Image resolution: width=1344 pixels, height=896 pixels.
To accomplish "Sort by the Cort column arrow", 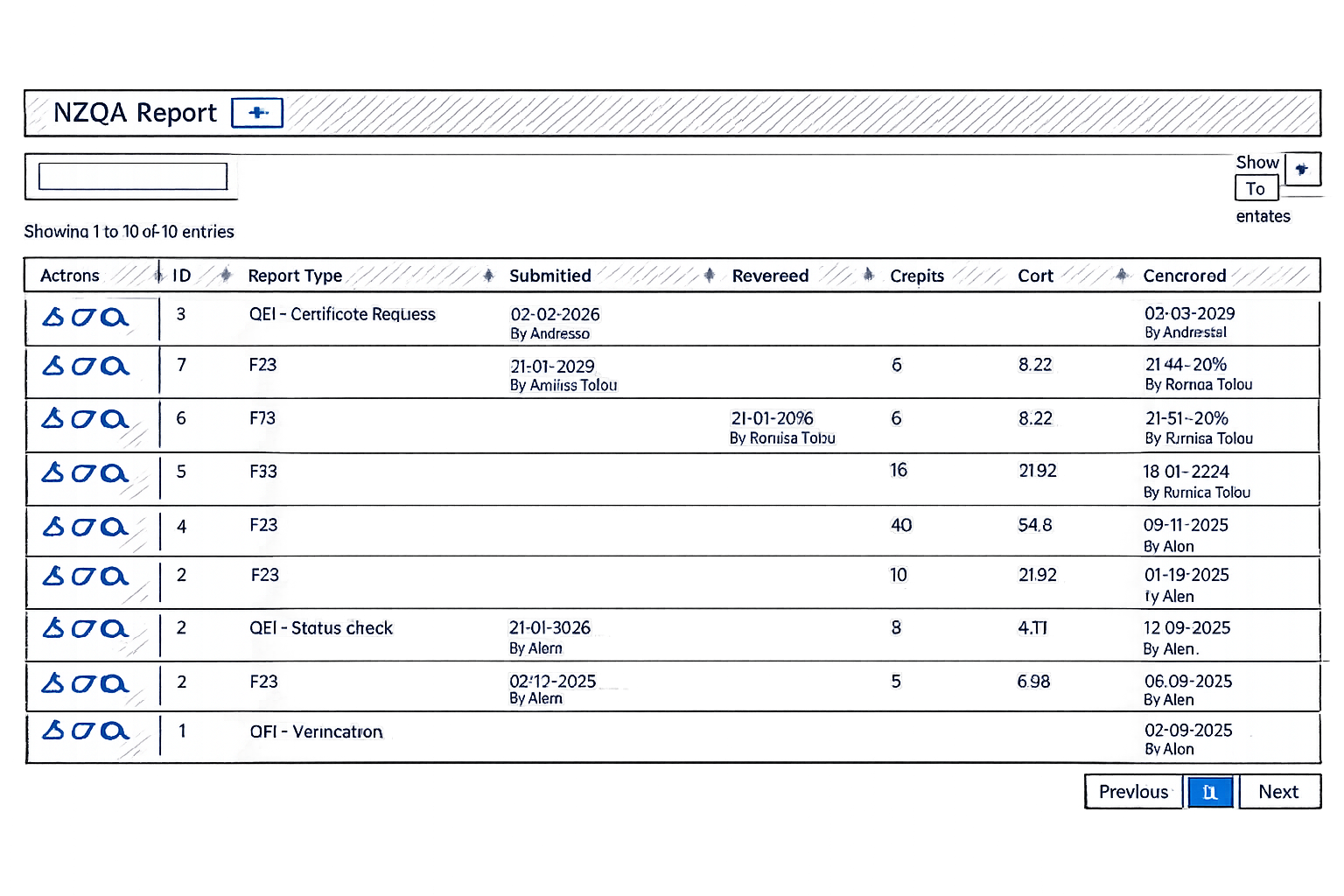I will click(1122, 275).
